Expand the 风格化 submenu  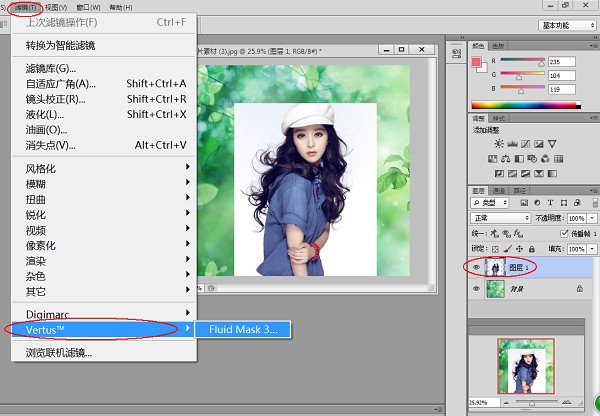tap(105, 168)
